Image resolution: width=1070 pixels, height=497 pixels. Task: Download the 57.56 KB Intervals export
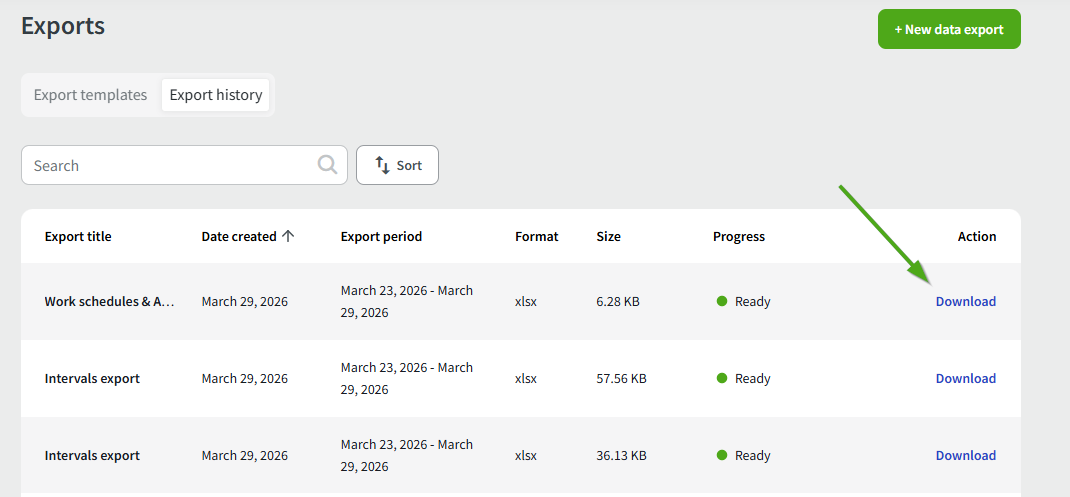click(965, 378)
